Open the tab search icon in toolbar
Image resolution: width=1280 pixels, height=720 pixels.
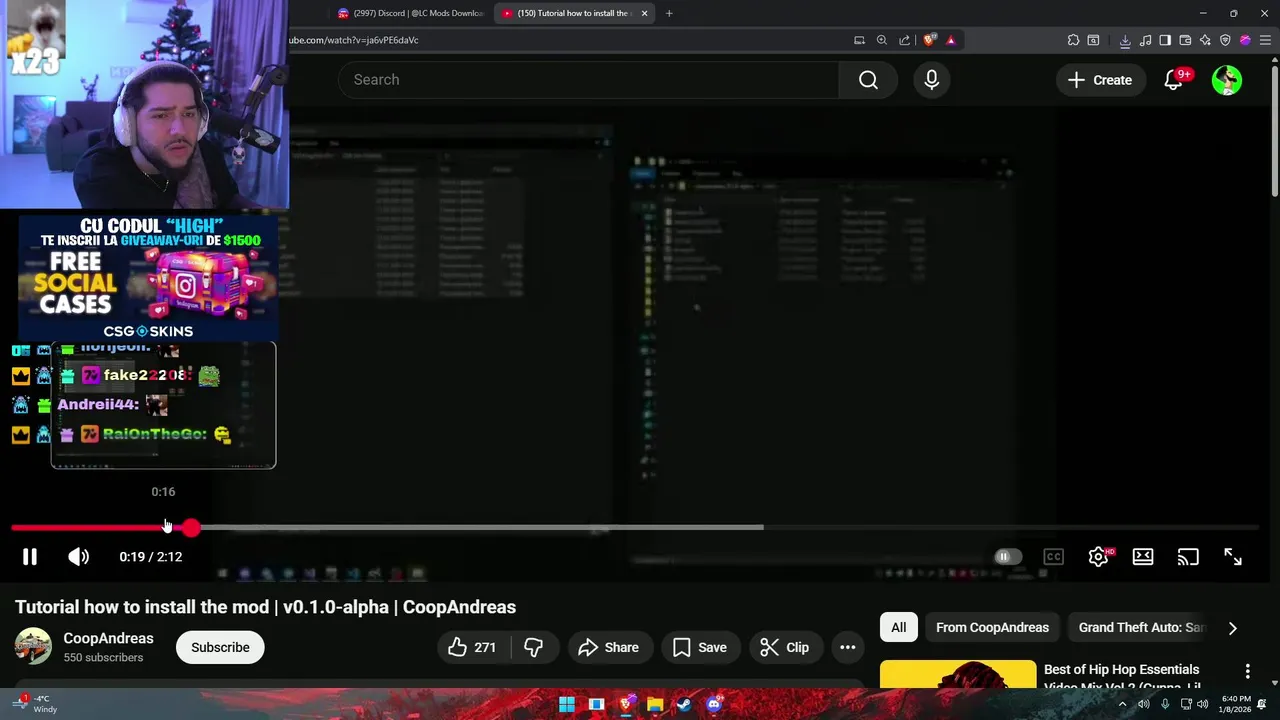[1093, 40]
